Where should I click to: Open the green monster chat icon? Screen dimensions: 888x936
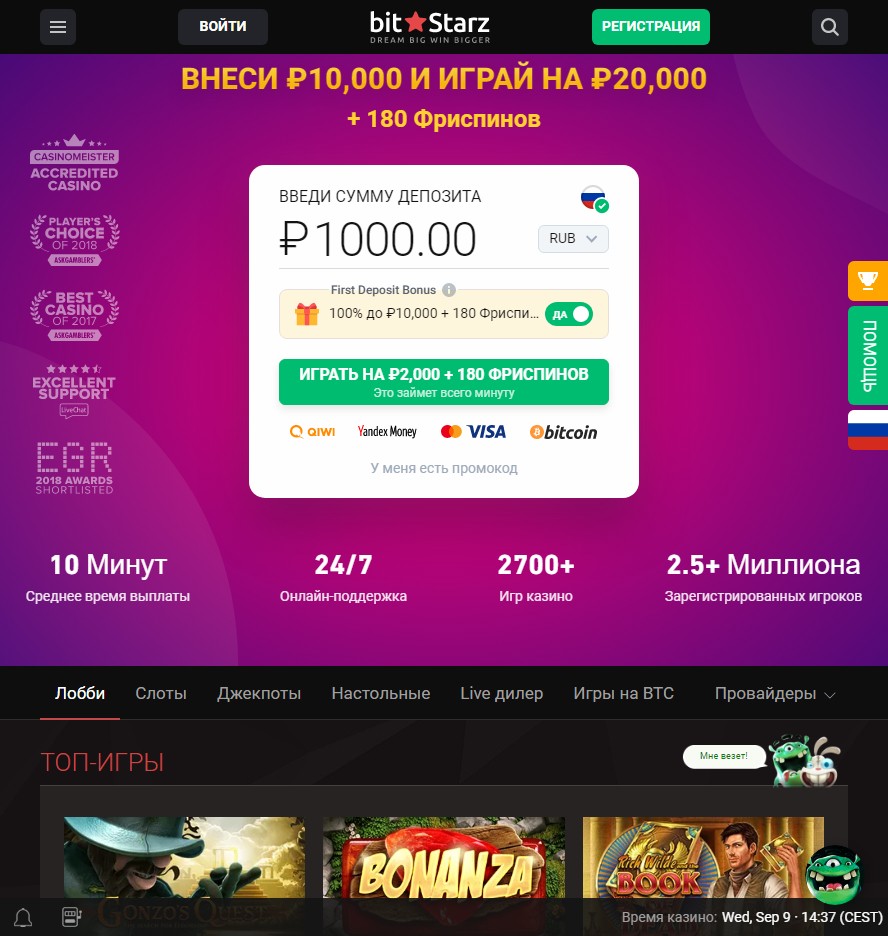pos(833,875)
